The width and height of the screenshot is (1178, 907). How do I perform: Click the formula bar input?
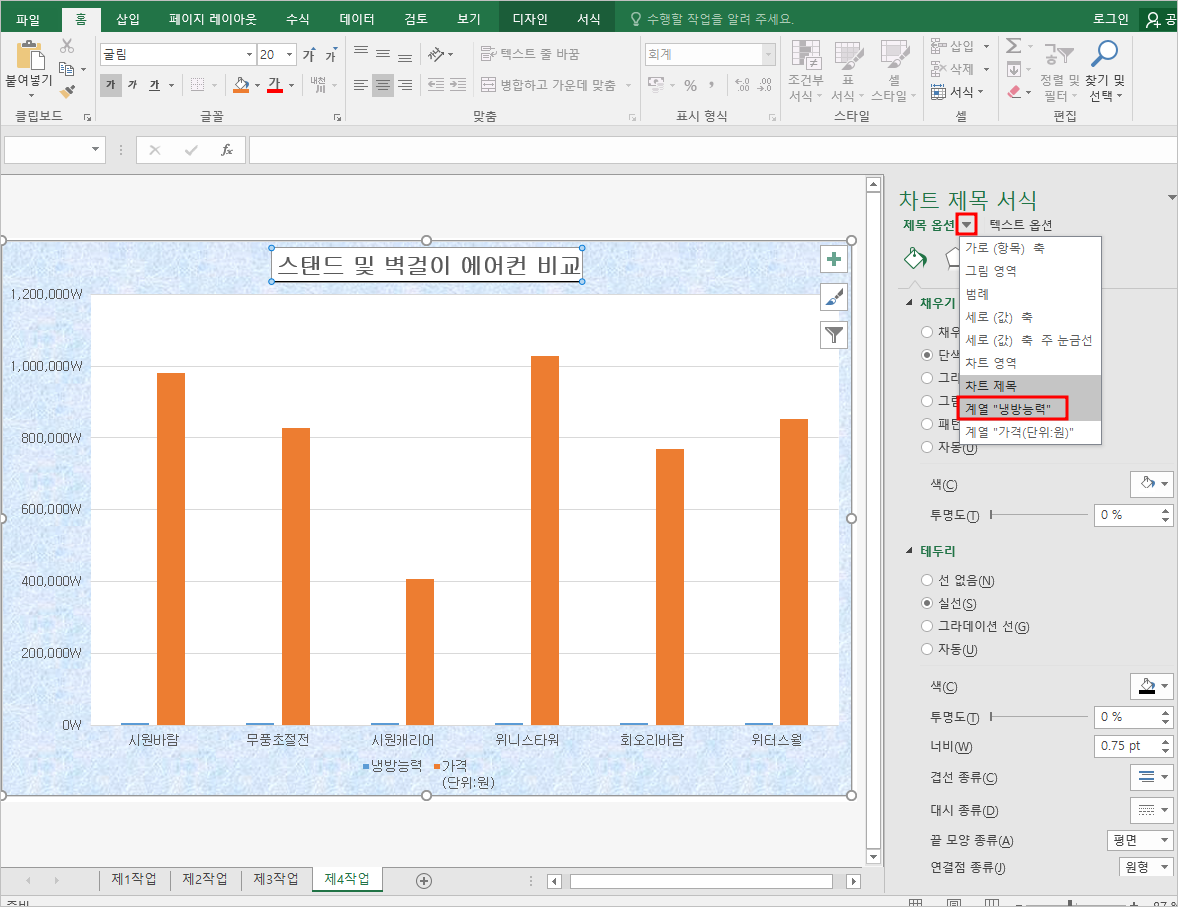coord(712,150)
